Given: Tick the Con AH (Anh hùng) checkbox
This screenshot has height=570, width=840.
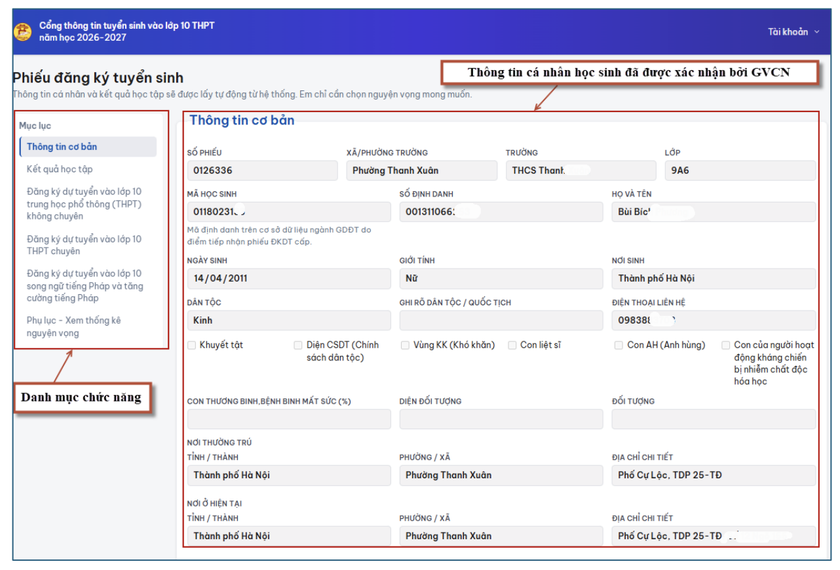Looking at the screenshot, I should coord(619,345).
